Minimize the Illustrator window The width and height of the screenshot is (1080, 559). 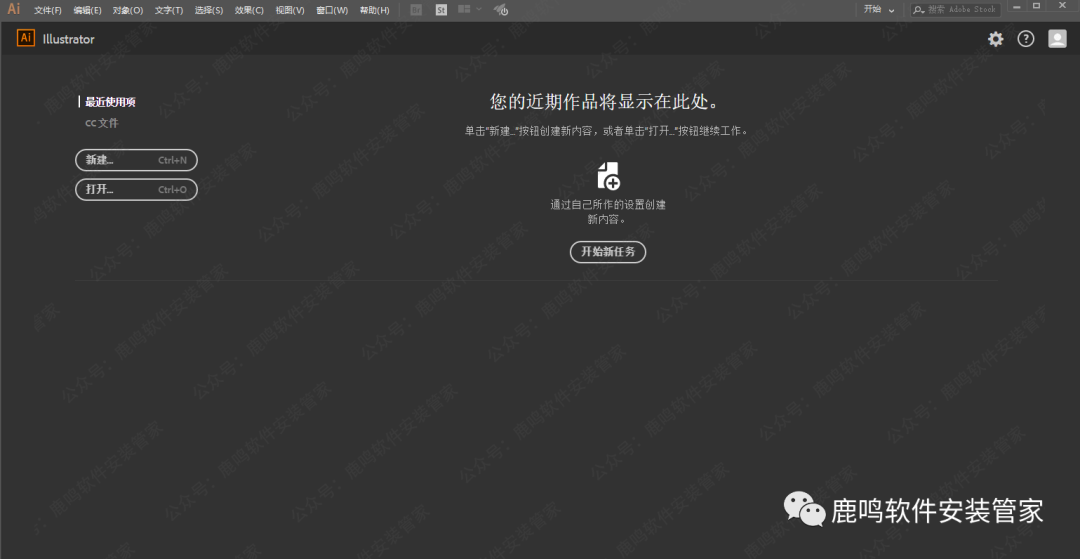(x=1016, y=6)
